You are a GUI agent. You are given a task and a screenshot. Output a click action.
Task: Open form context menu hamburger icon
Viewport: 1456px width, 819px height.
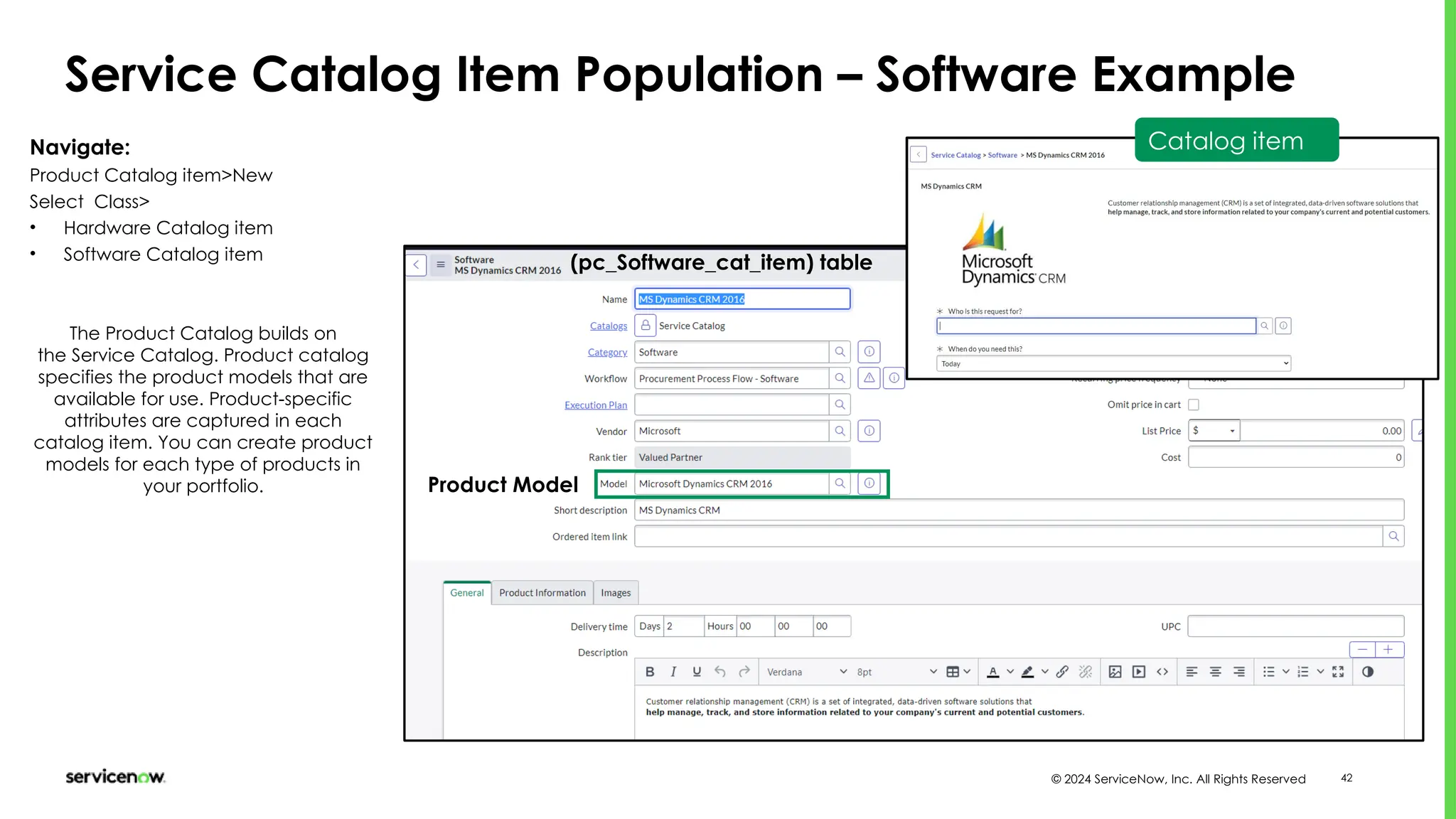pyautogui.click(x=441, y=264)
